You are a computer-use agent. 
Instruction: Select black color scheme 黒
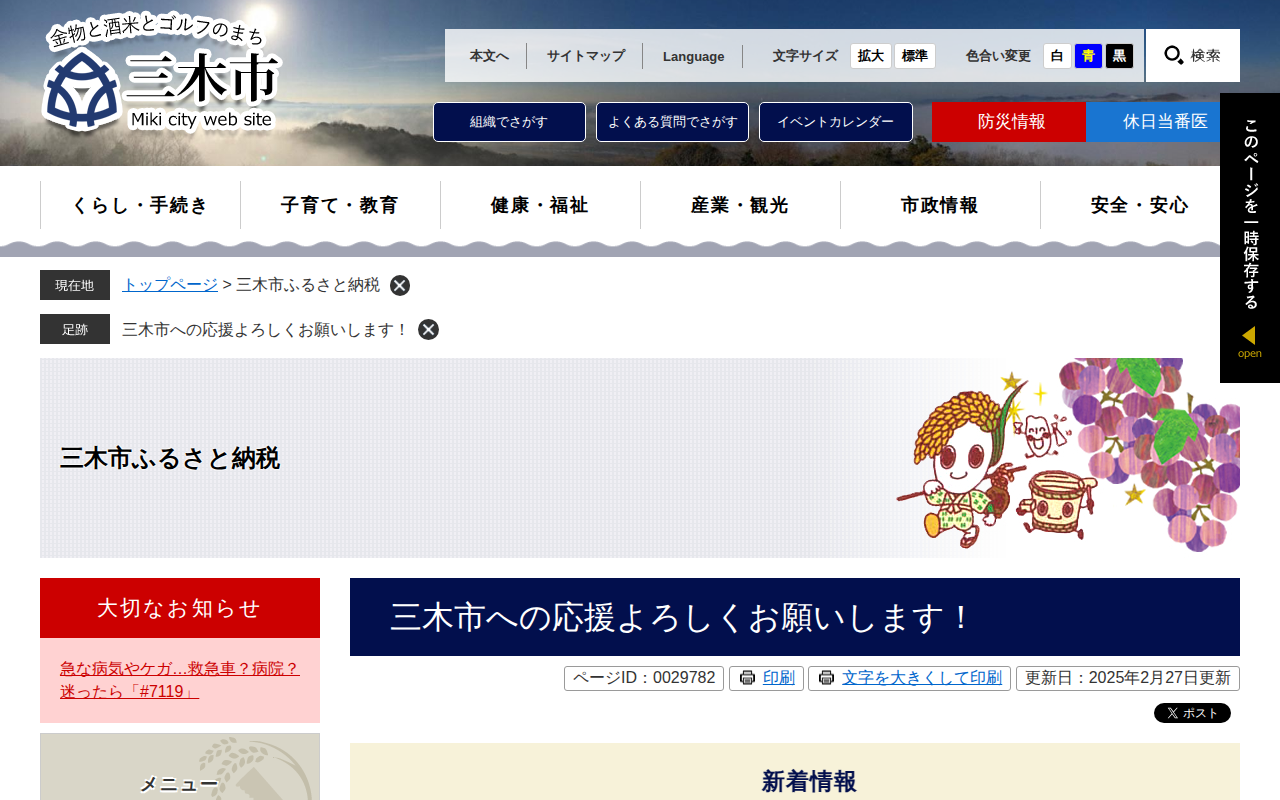click(1119, 56)
